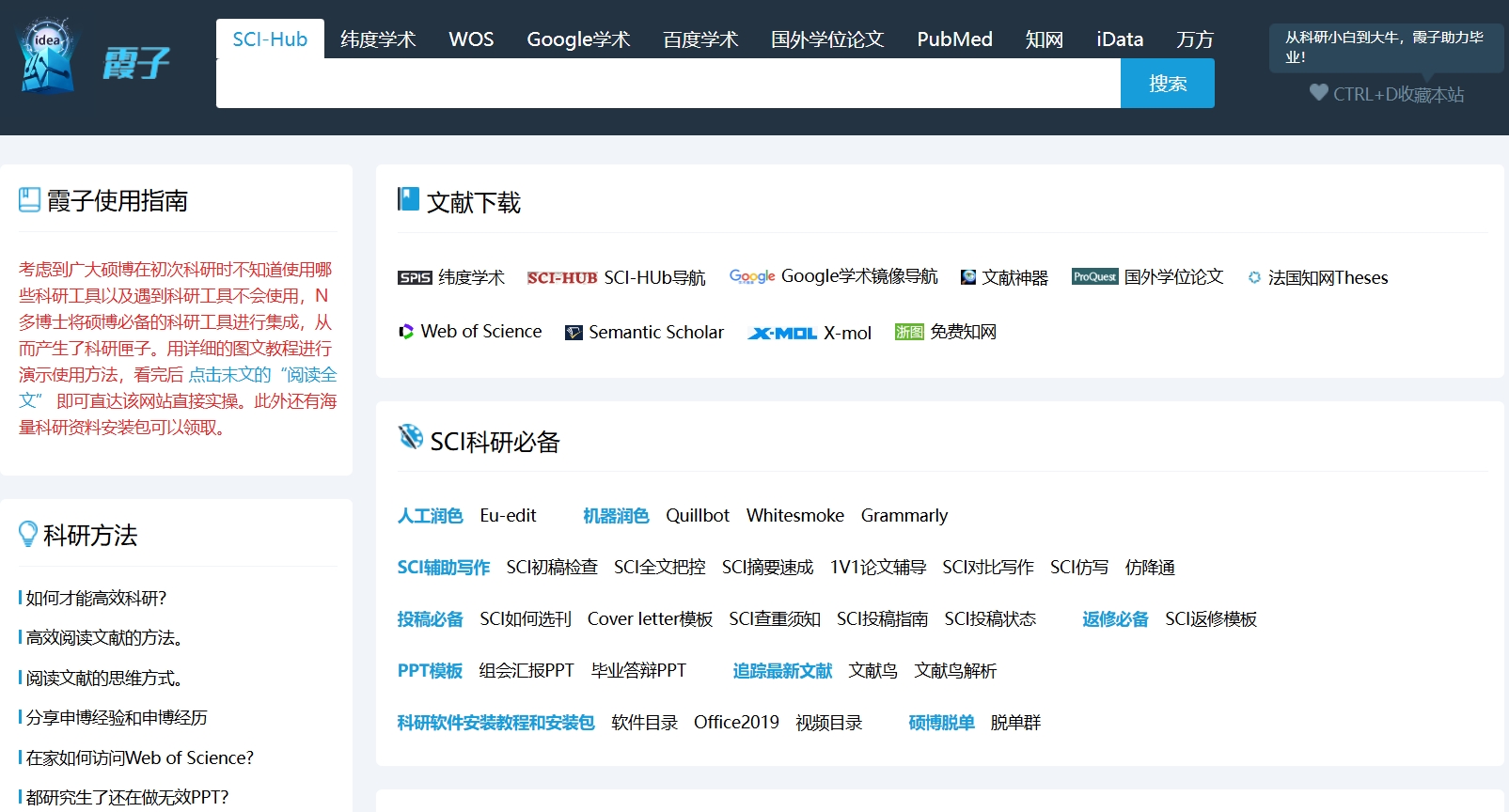Open the 纬度学术 link in 文献下载
The height and width of the screenshot is (812, 1509).
tap(471, 277)
